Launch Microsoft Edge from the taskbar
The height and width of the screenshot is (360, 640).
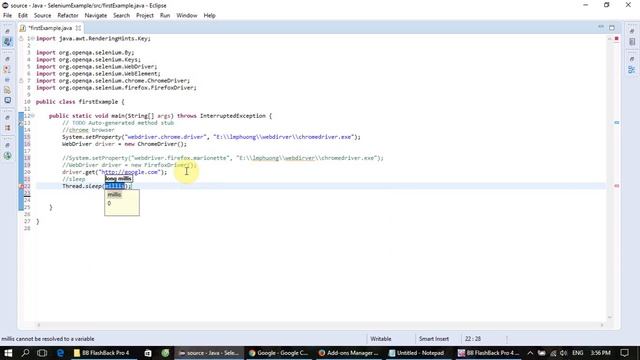[60, 353]
